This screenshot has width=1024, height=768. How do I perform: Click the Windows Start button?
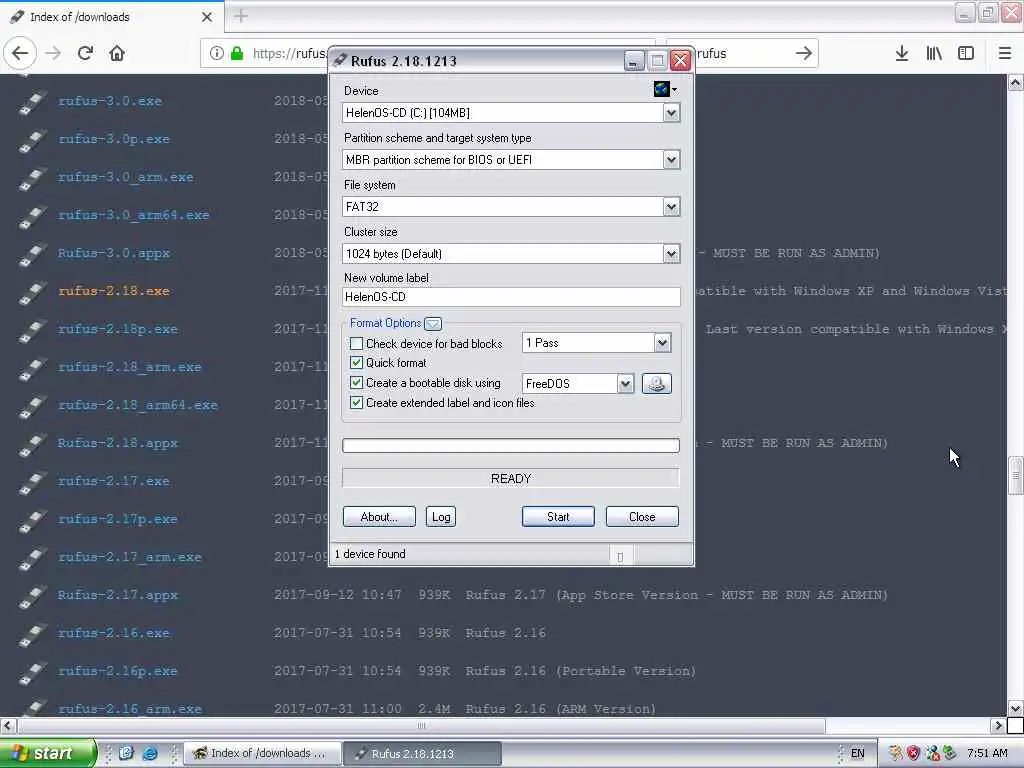click(x=47, y=753)
